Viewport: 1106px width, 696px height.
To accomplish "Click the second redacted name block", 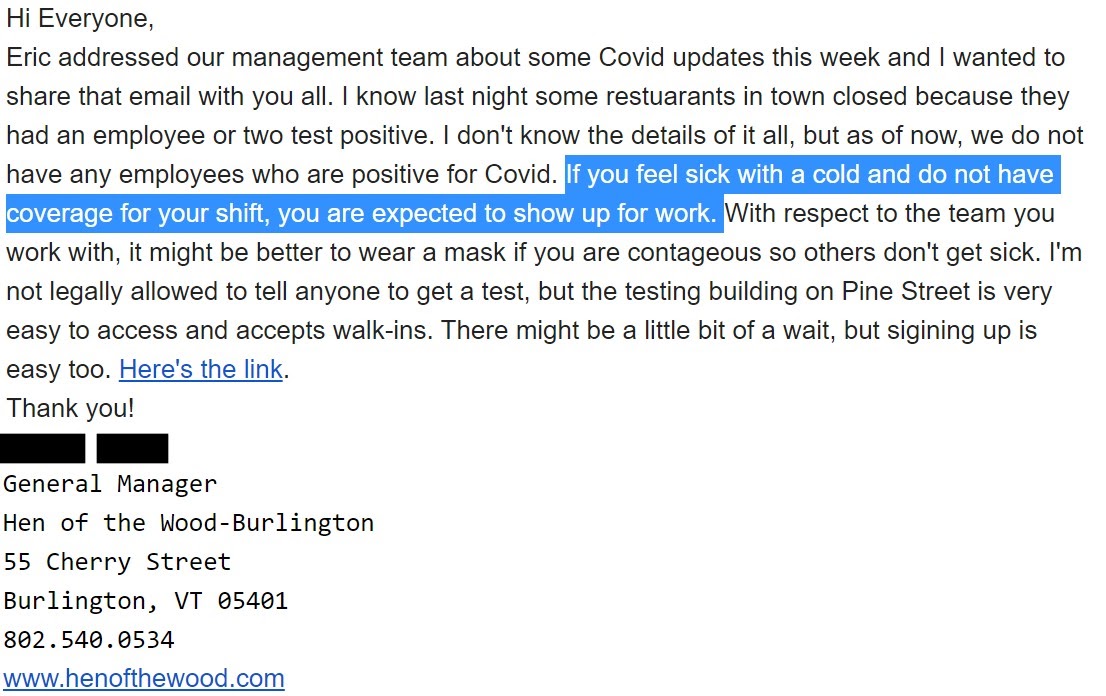I will [x=133, y=448].
